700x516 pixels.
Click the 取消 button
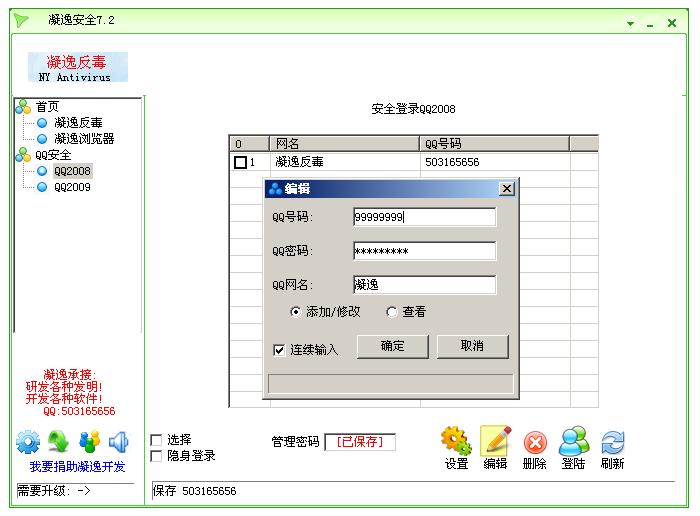pos(472,346)
